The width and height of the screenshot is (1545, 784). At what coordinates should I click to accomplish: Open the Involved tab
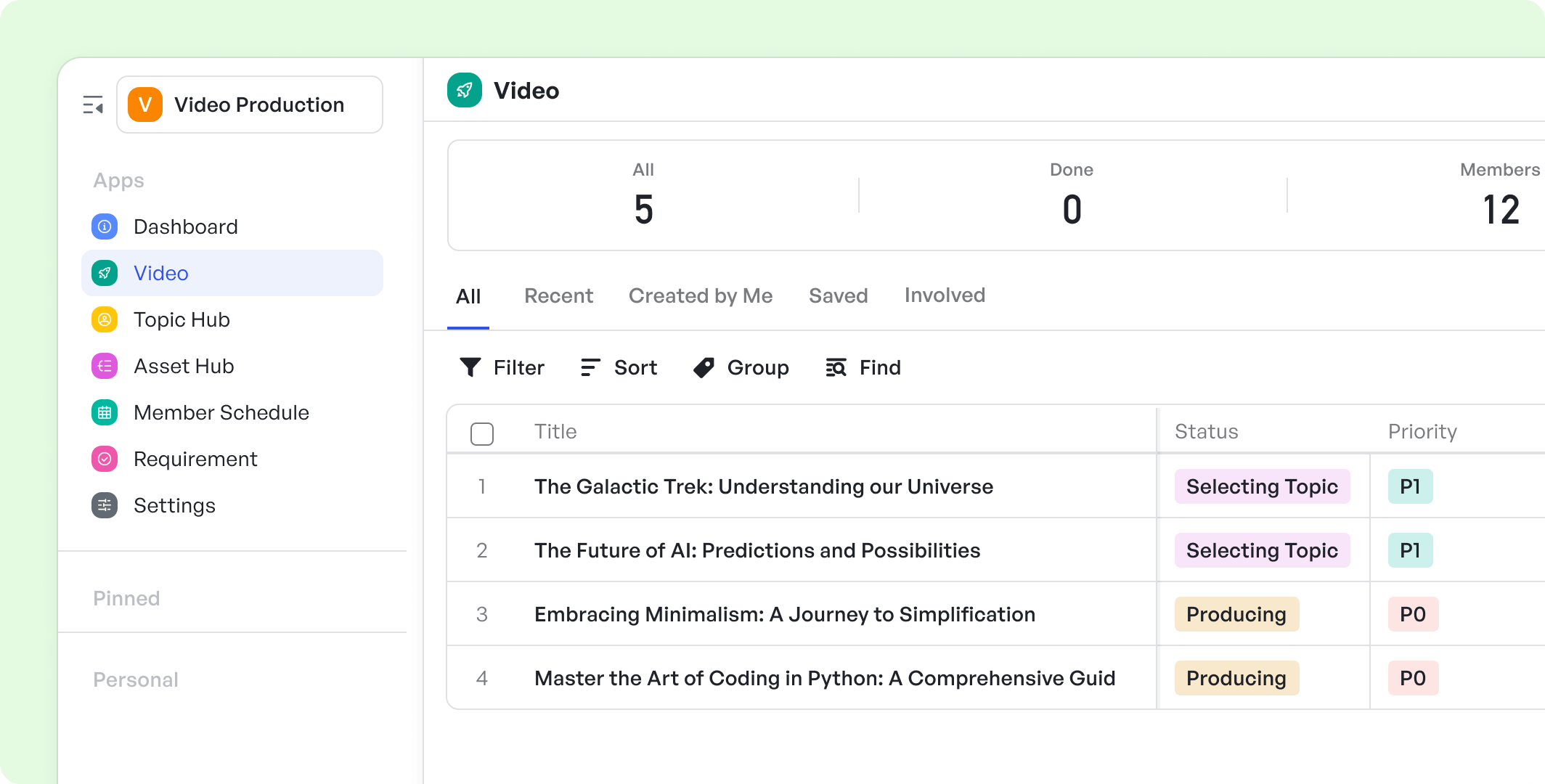click(945, 295)
